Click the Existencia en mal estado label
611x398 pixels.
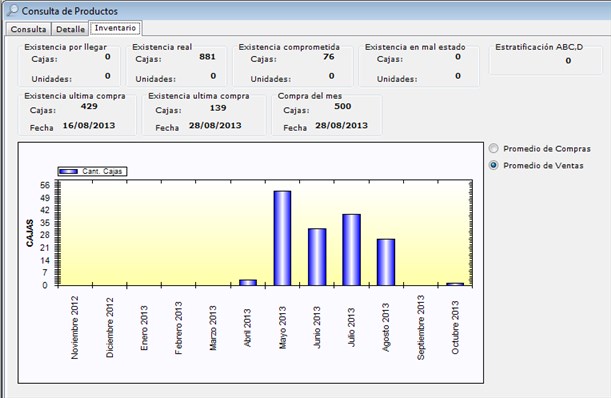pos(415,47)
